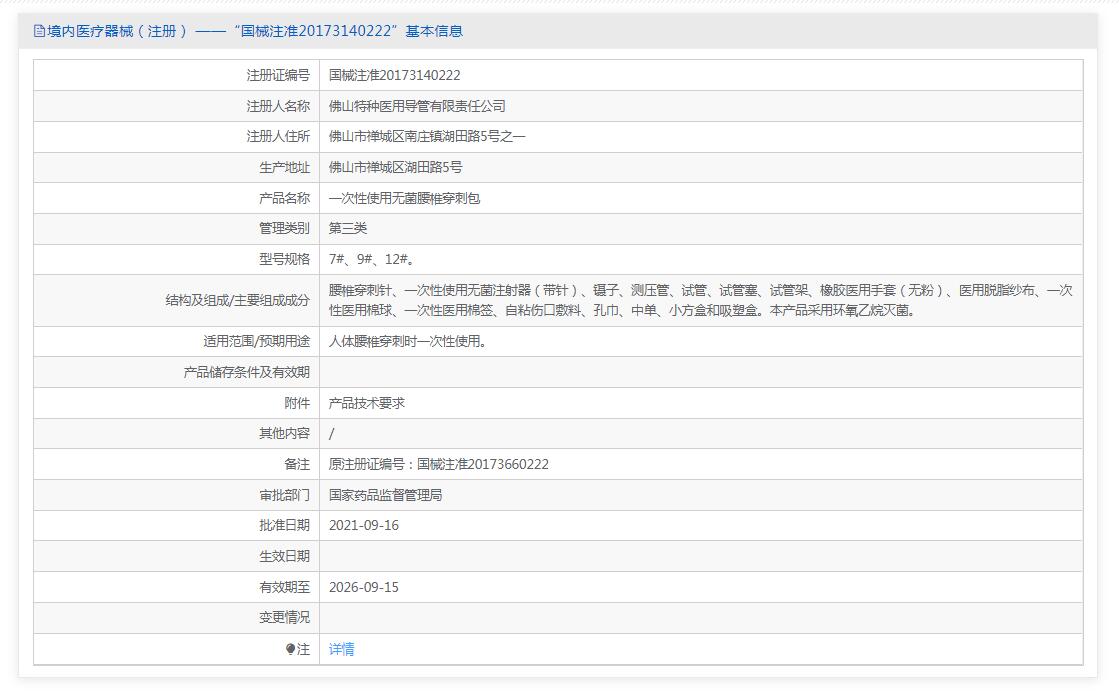This screenshot has width=1119, height=694.
Task: Click the 生产地址 label
Action: pos(285,167)
